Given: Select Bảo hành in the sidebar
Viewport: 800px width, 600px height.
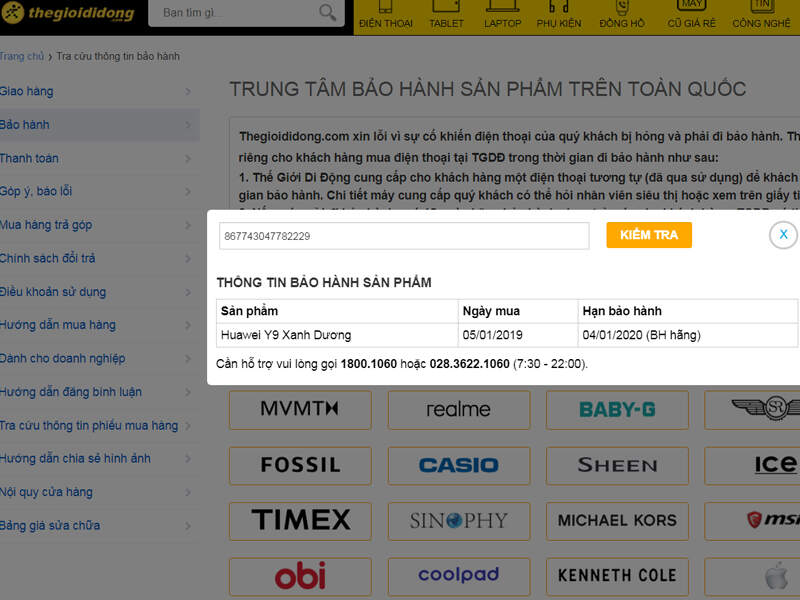Looking at the screenshot, I should point(97,125).
